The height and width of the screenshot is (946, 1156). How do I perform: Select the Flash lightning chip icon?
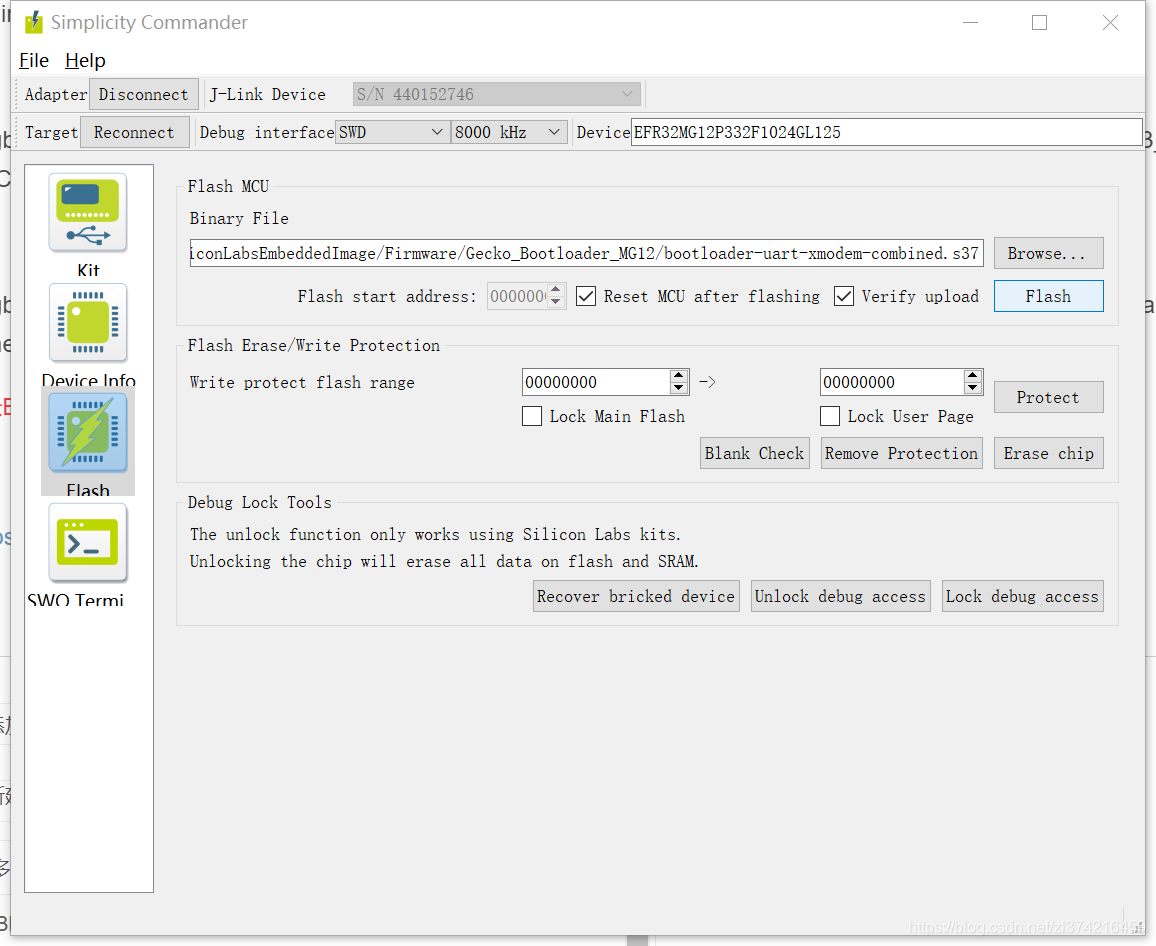[x=88, y=433]
